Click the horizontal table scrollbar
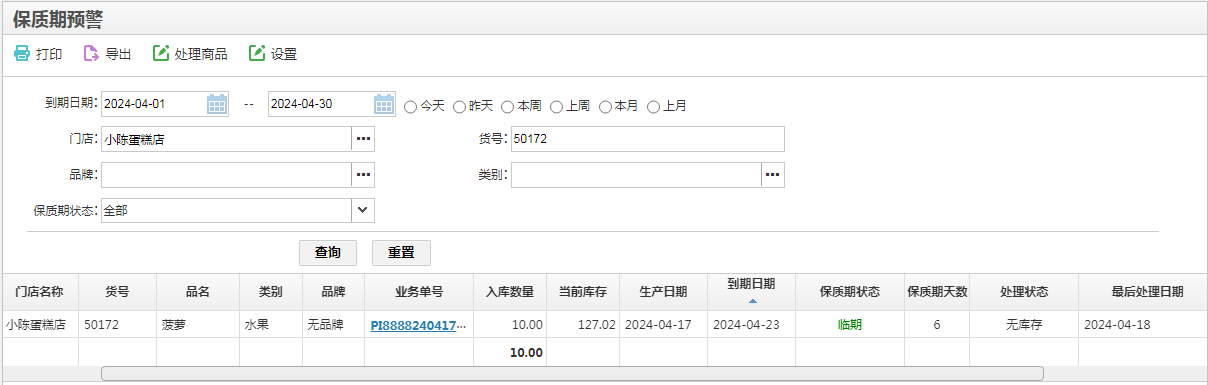The height and width of the screenshot is (385, 1208). (572, 373)
